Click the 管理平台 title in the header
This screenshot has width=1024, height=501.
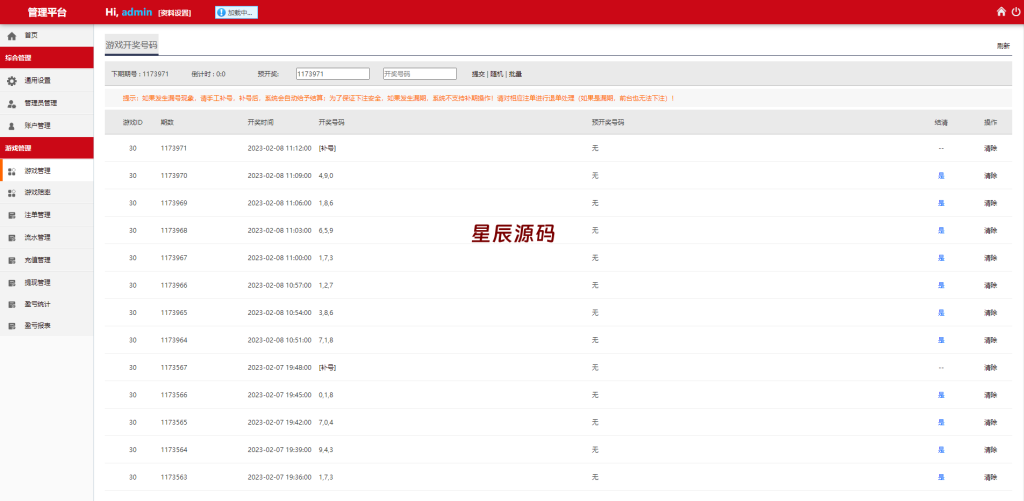point(47,12)
